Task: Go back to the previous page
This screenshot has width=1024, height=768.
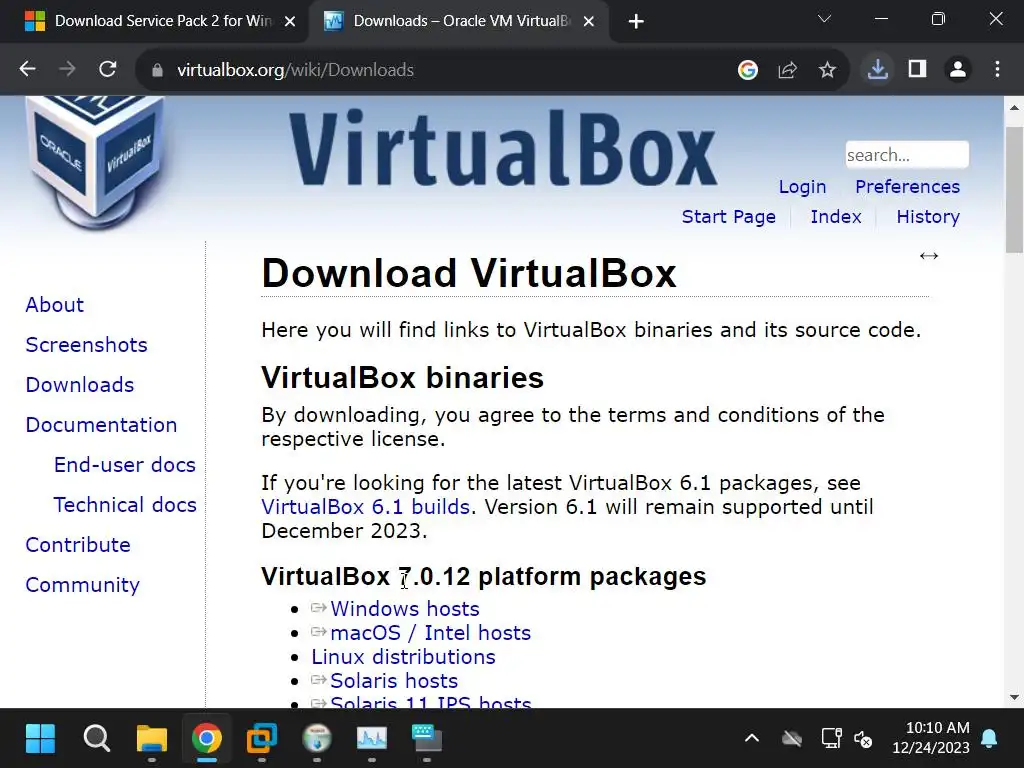Action: pyautogui.click(x=27, y=69)
